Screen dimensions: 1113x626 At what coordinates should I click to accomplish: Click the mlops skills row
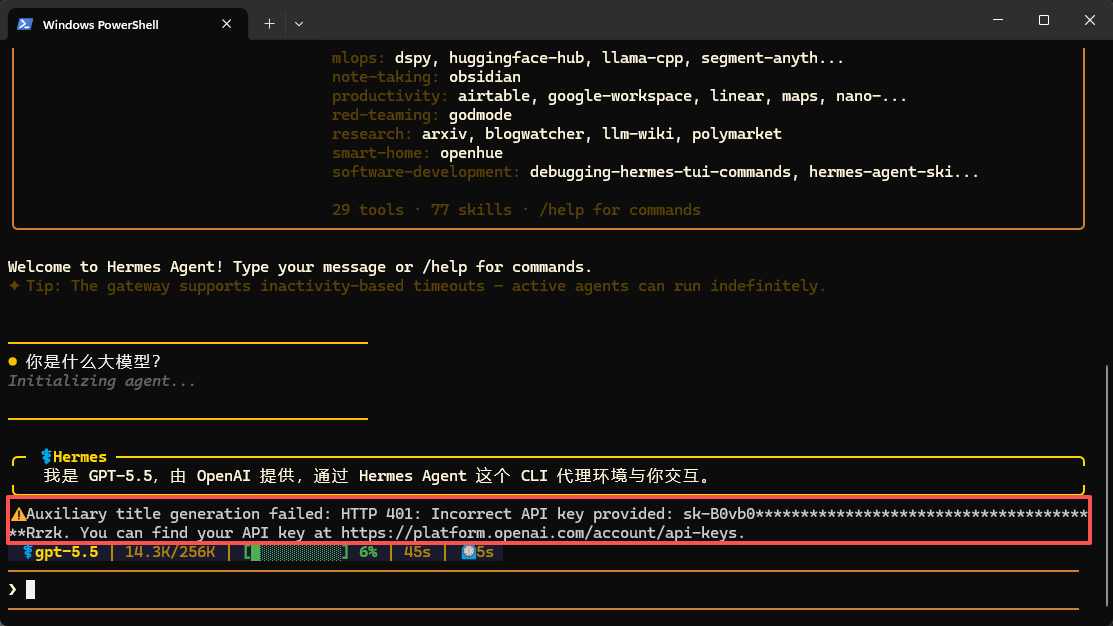(x=588, y=58)
